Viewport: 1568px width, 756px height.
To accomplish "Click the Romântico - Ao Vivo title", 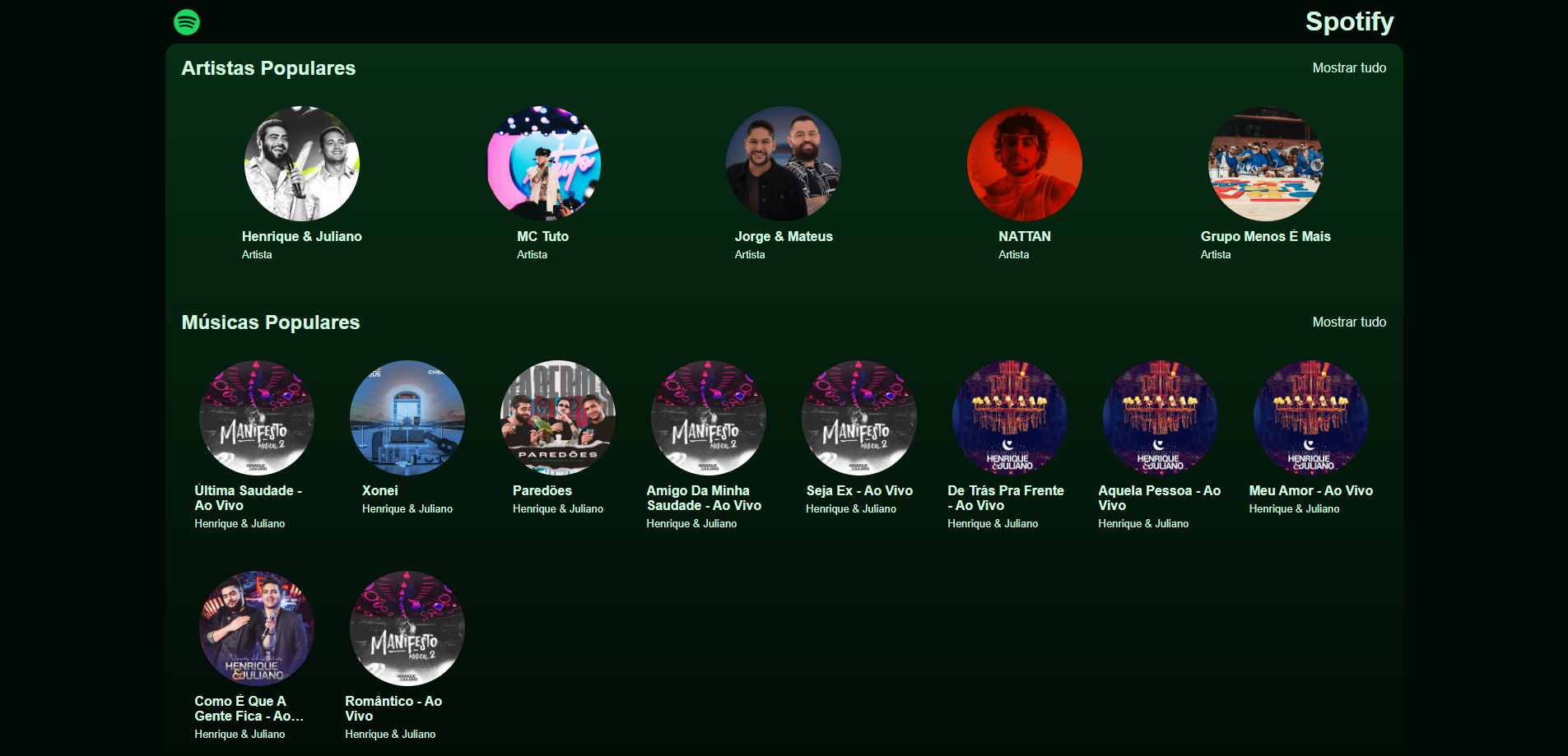I will tap(393, 708).
